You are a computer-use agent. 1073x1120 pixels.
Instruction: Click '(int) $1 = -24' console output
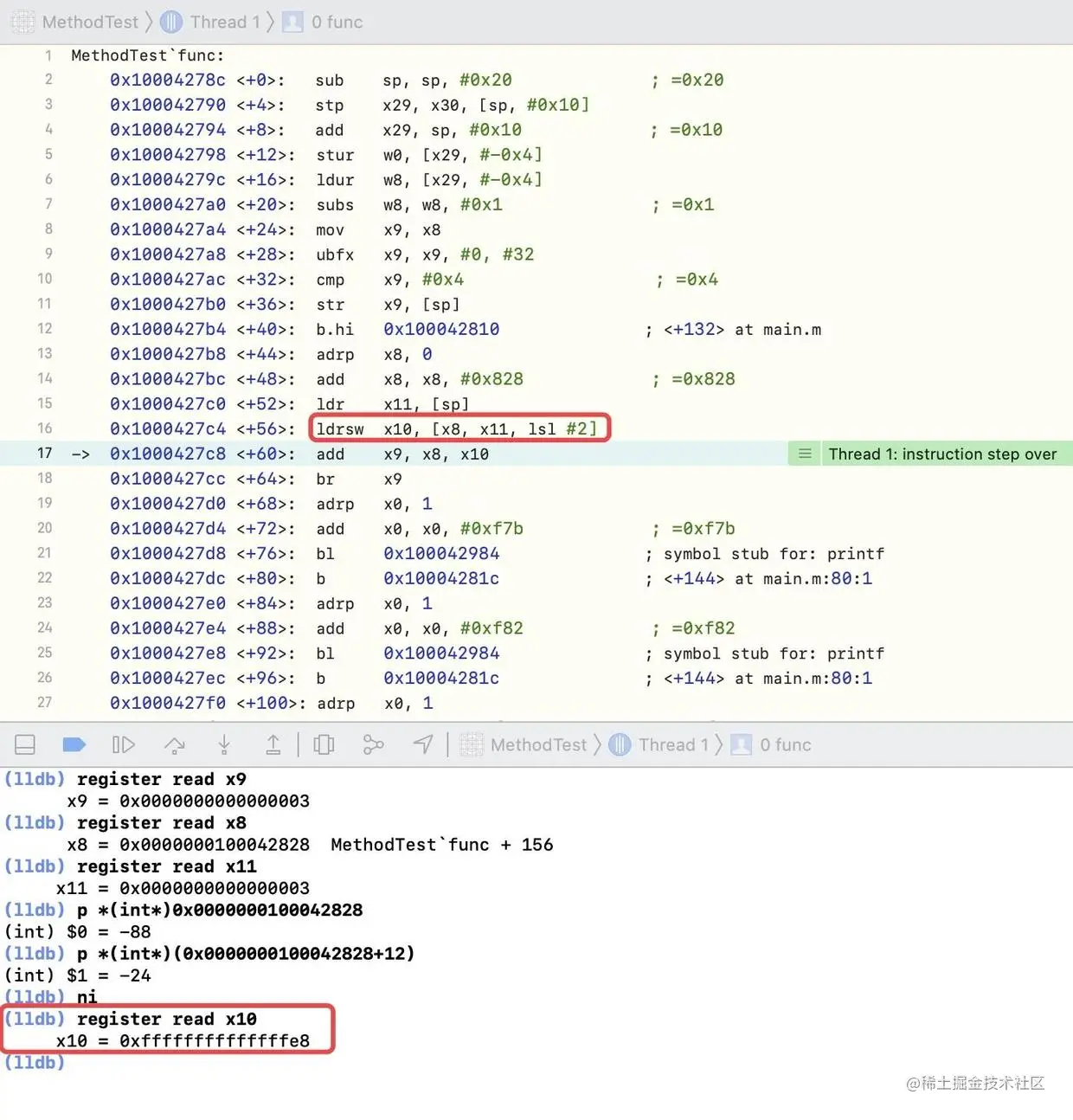click(78, 975)
